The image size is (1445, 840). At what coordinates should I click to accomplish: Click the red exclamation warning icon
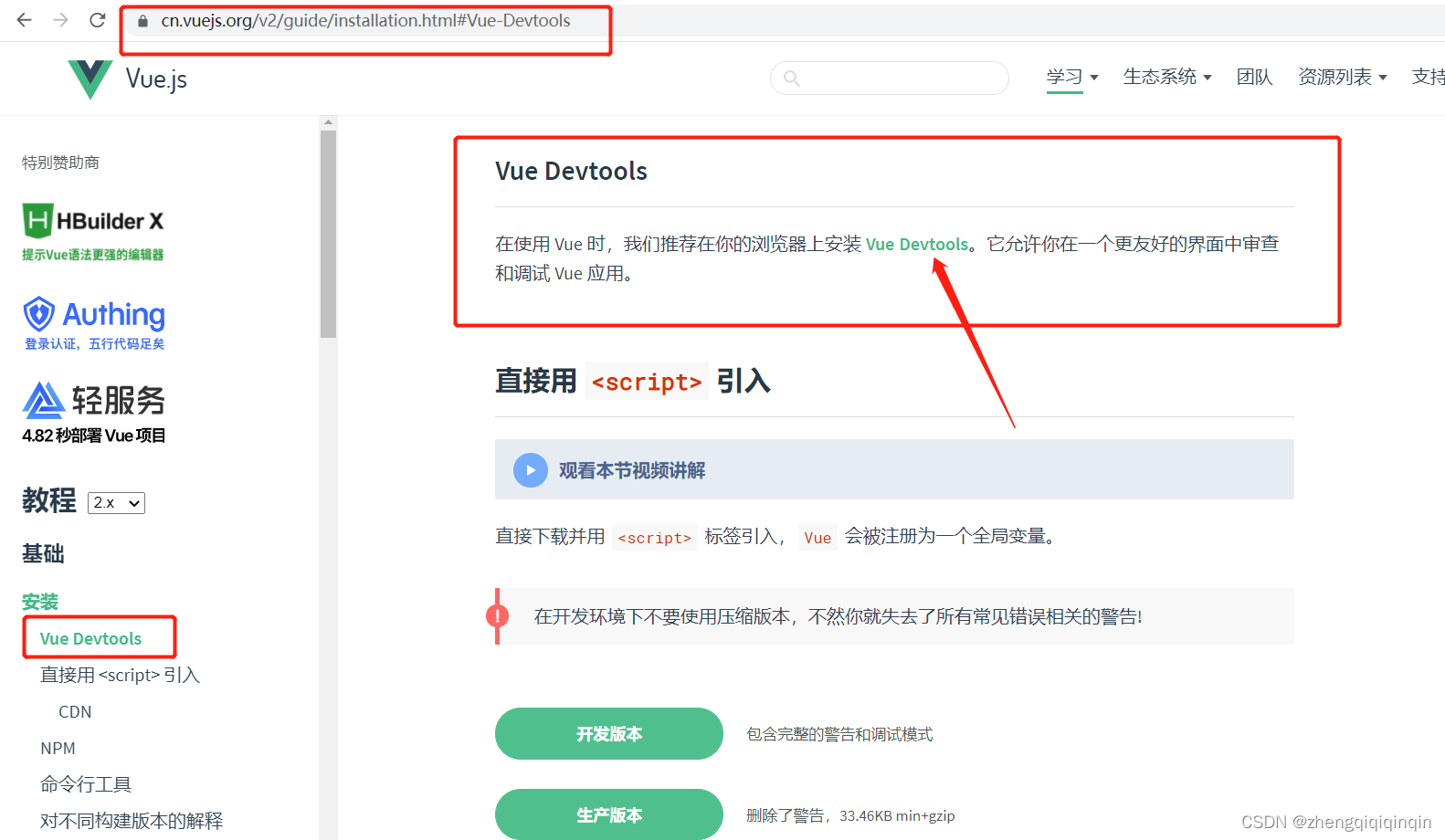pos(497,616)
